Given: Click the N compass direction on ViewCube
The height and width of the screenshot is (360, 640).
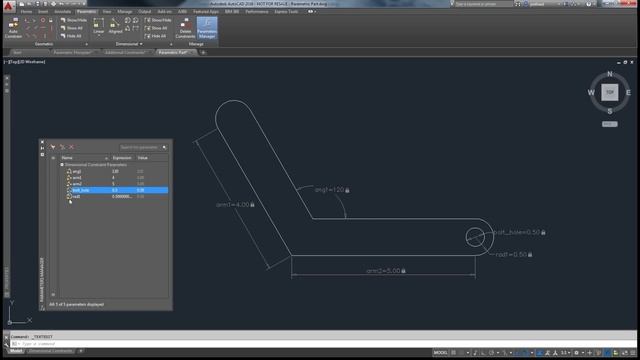Looking at the screenshot, I should (x=610, y=74).
